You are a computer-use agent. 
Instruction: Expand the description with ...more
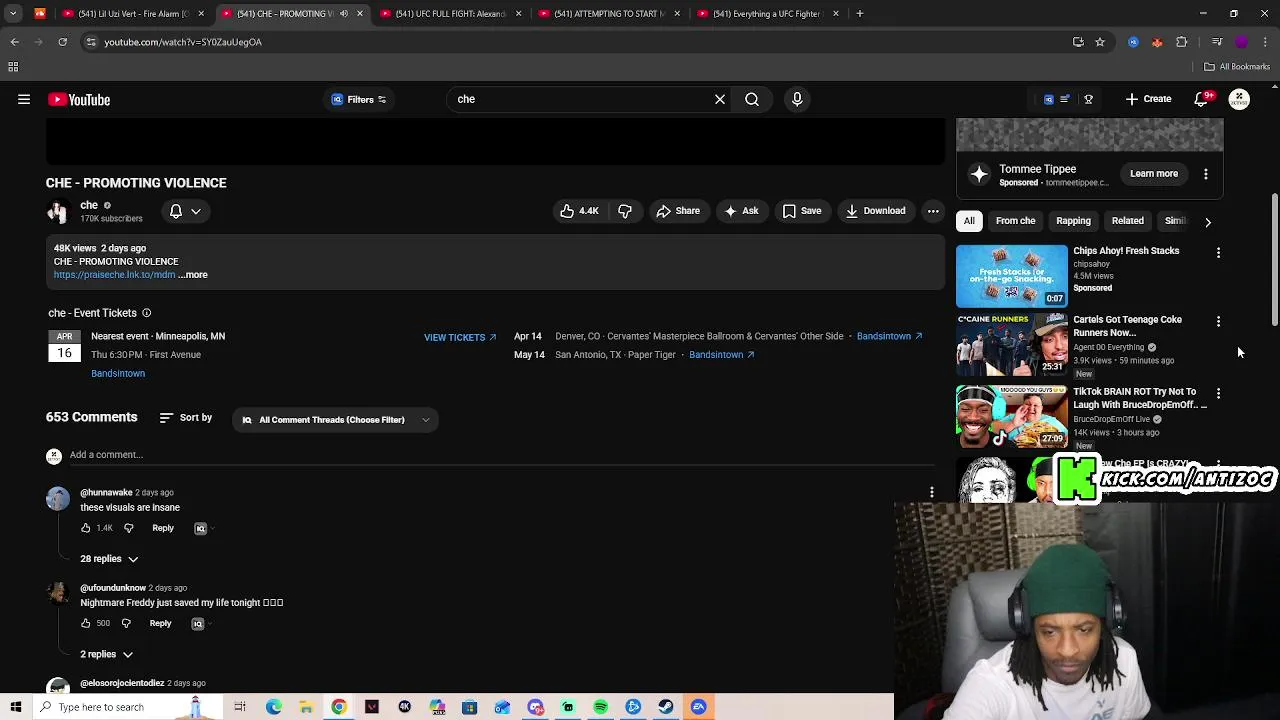pyautogui.click(x=193, y=275)
